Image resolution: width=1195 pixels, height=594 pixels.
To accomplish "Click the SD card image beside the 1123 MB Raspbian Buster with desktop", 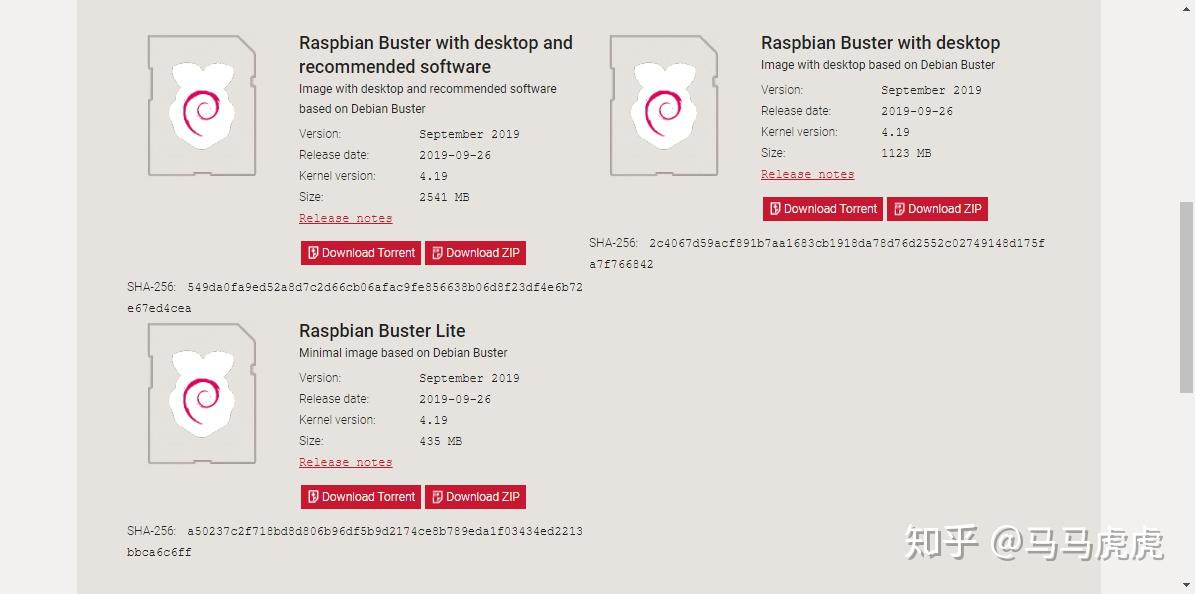I will 664,105.
